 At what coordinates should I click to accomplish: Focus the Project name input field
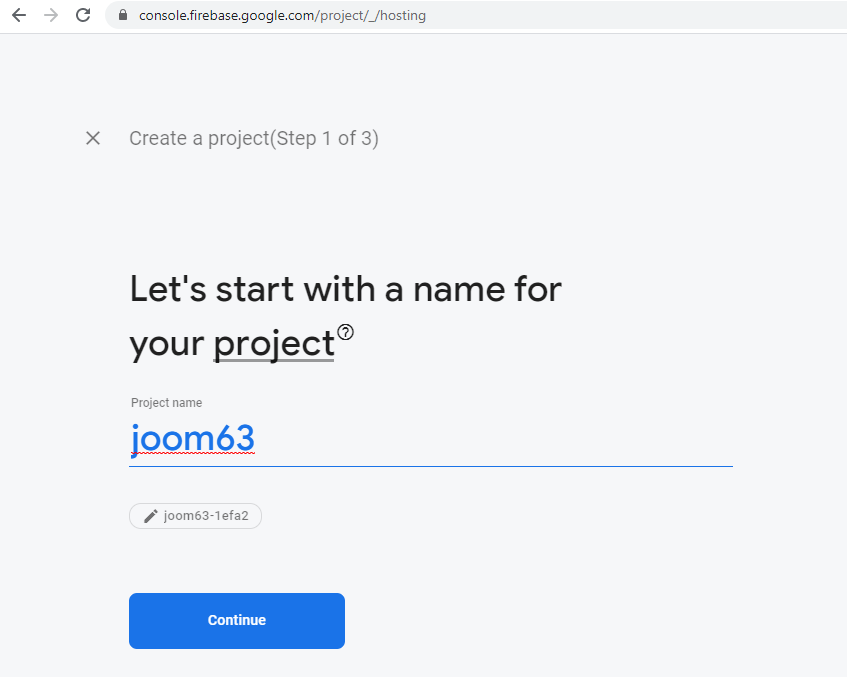430,440
